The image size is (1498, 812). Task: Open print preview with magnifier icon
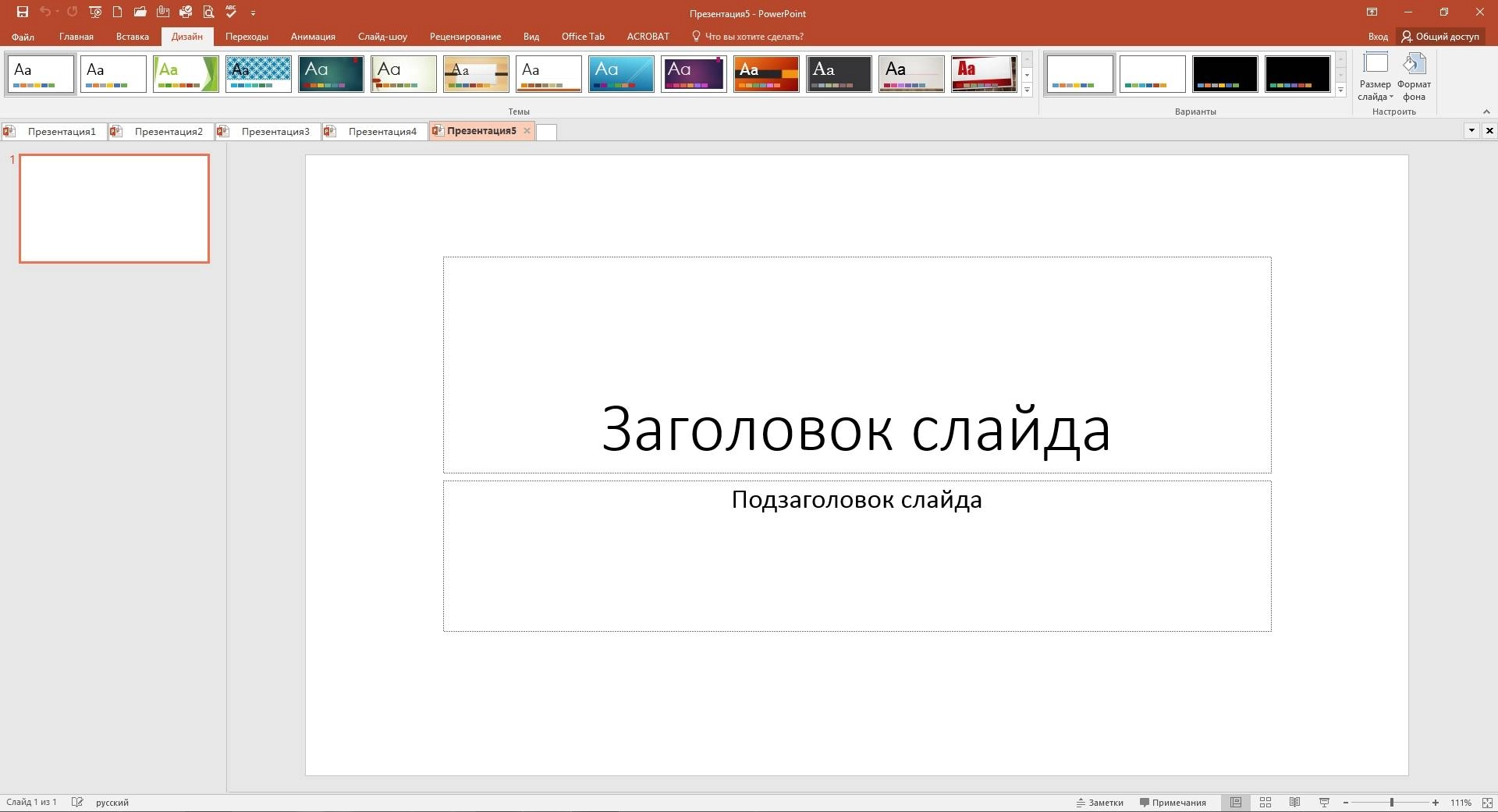click(x=208, y=12)
